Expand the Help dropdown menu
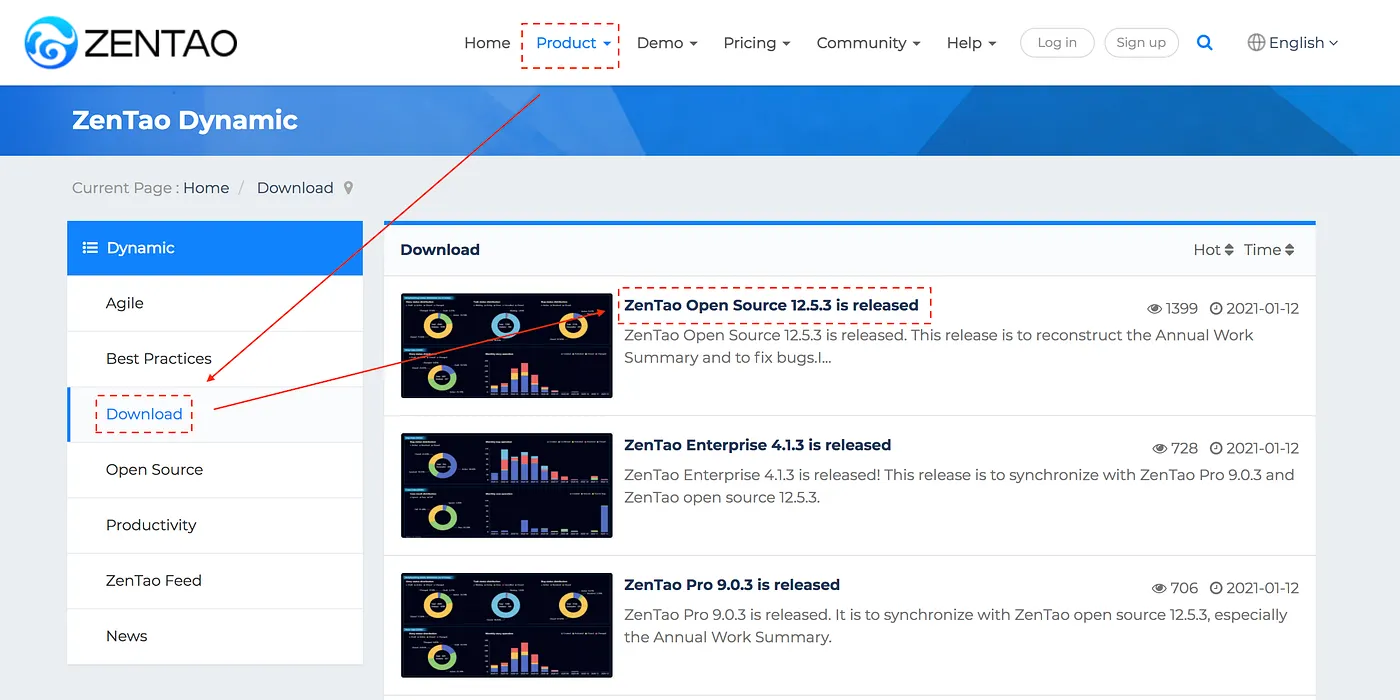The image size is (1400, 700). point(971,43)
